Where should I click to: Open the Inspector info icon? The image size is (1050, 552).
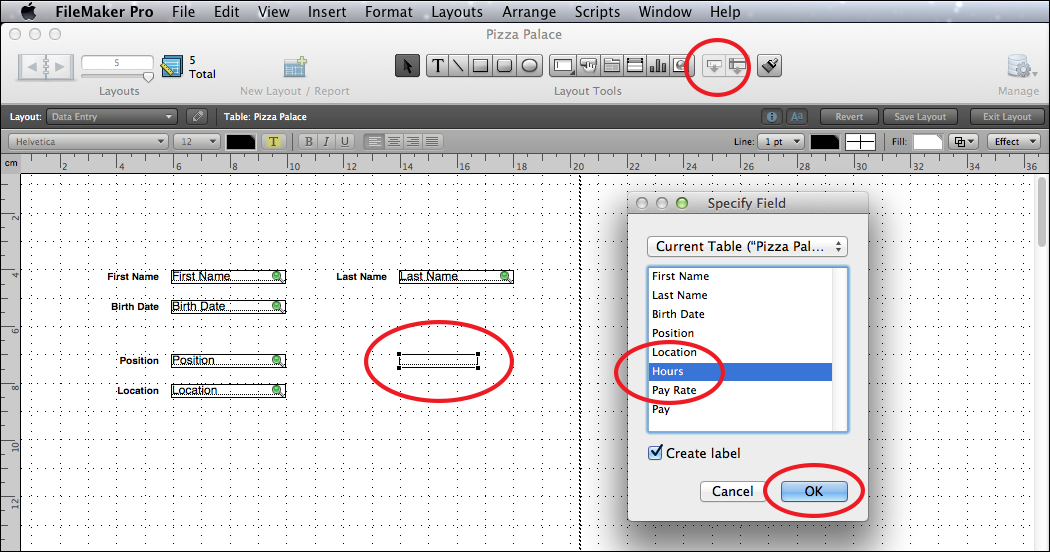771,117
